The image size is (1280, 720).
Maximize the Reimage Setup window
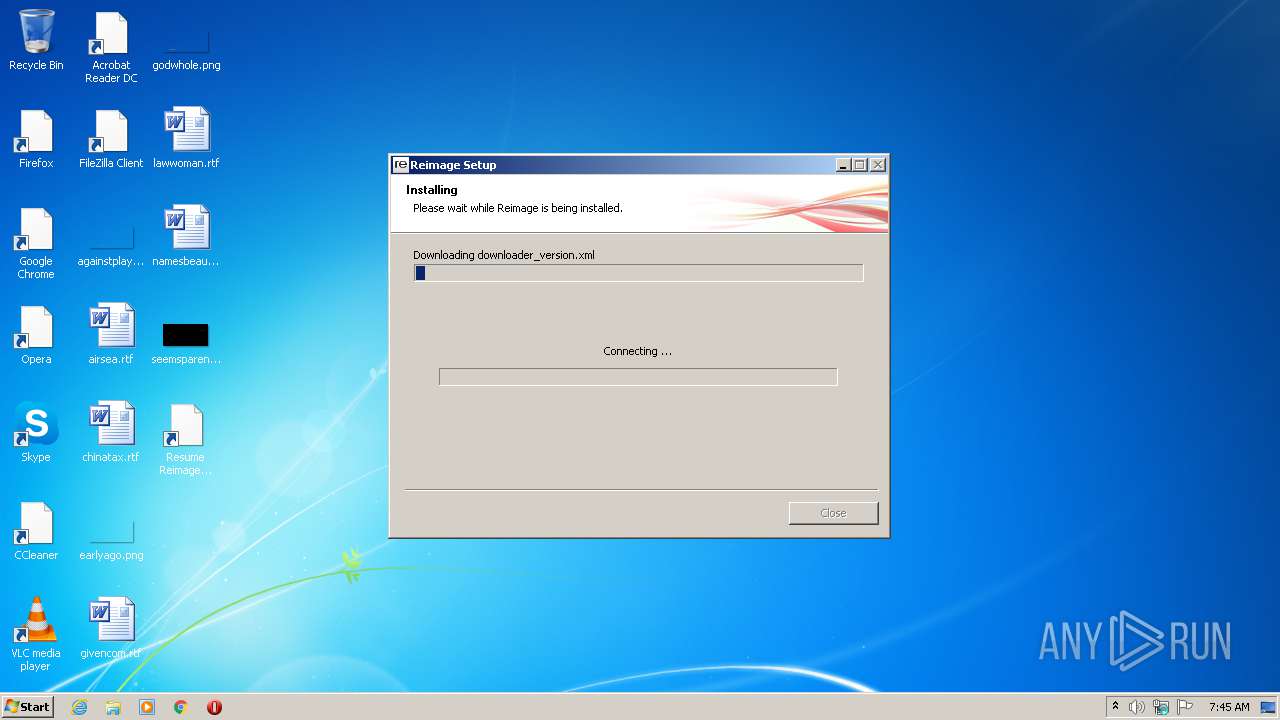tap(860, 165)
